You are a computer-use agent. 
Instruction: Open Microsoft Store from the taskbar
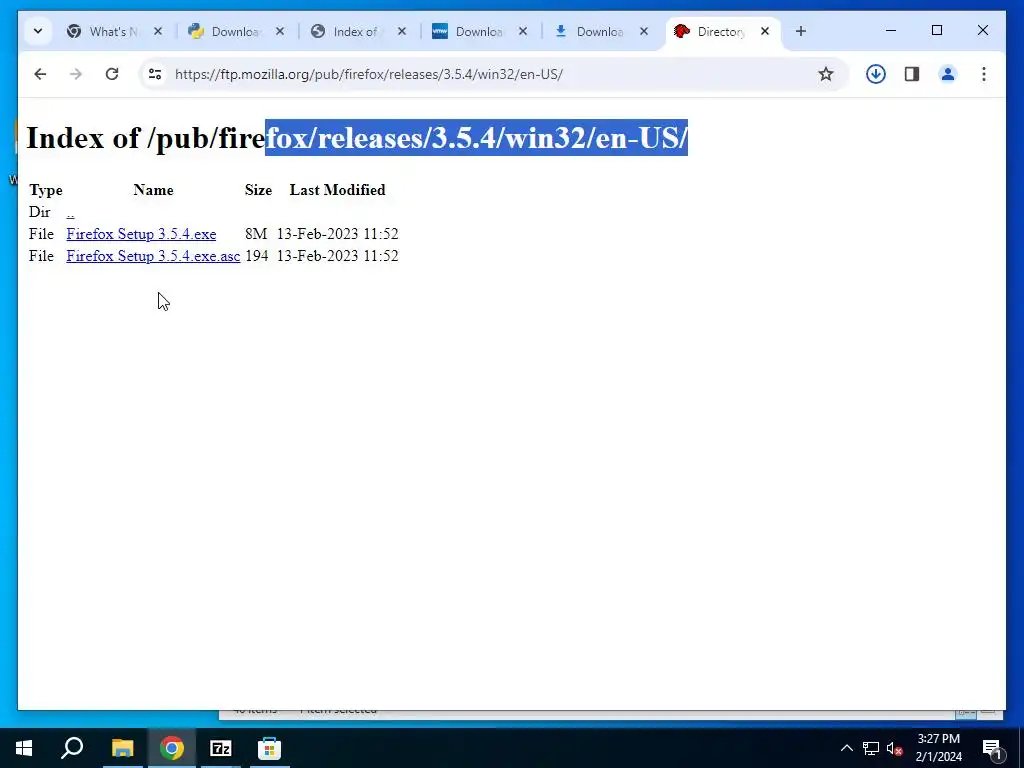pos(270,748)
